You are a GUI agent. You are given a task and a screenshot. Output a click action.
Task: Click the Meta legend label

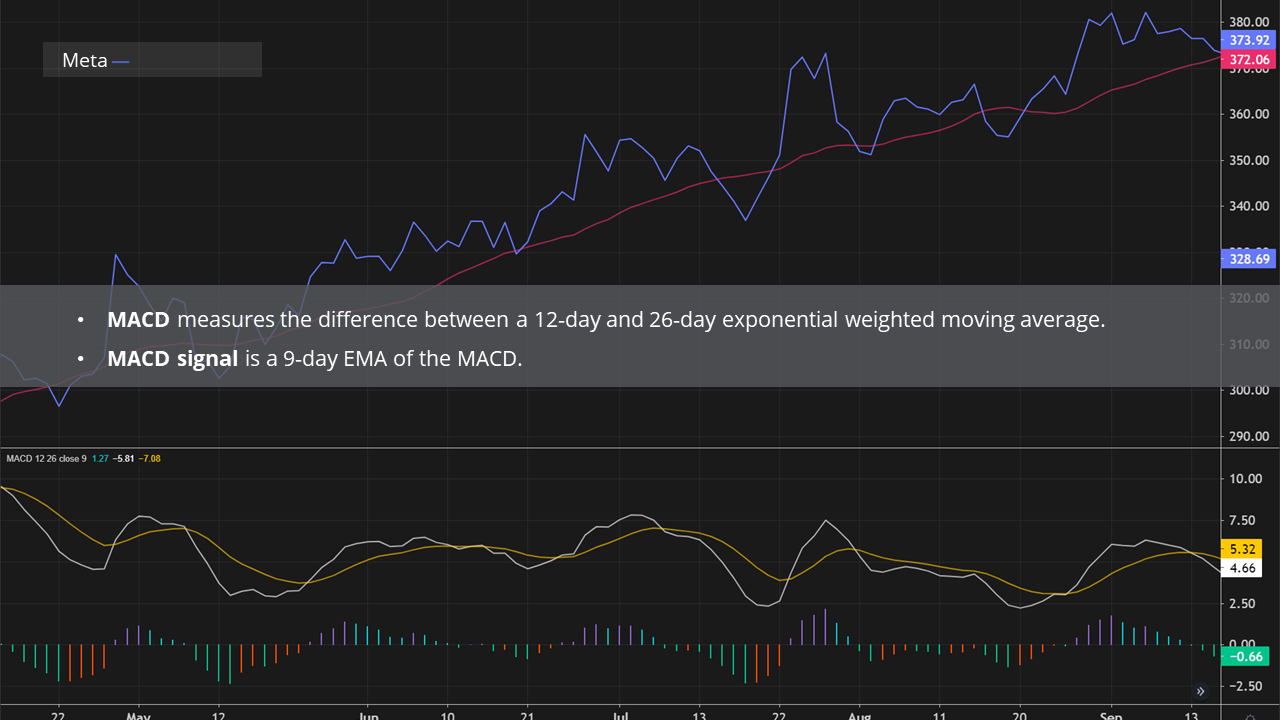[84, 60]
